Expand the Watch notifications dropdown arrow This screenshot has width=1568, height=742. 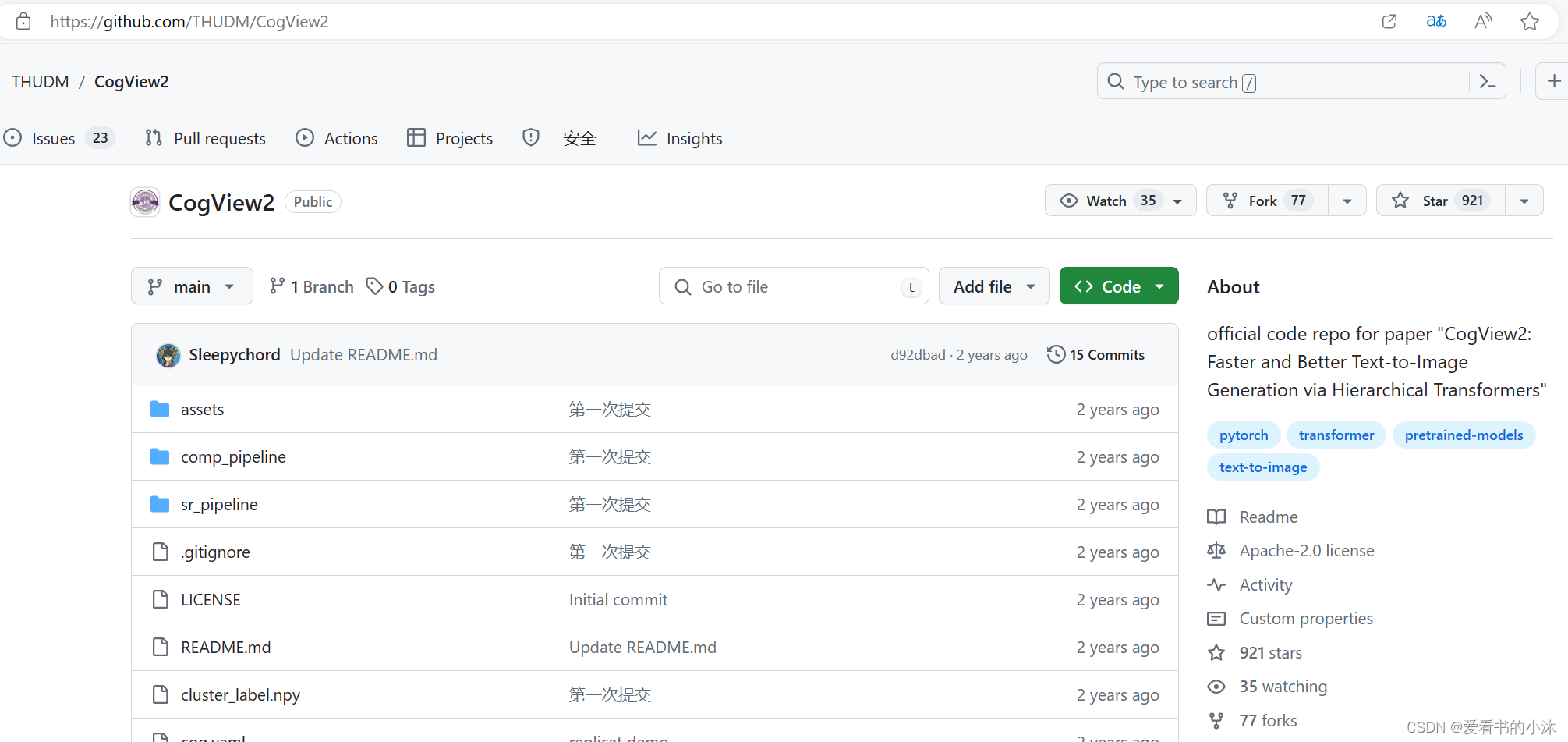point(1178,201)
